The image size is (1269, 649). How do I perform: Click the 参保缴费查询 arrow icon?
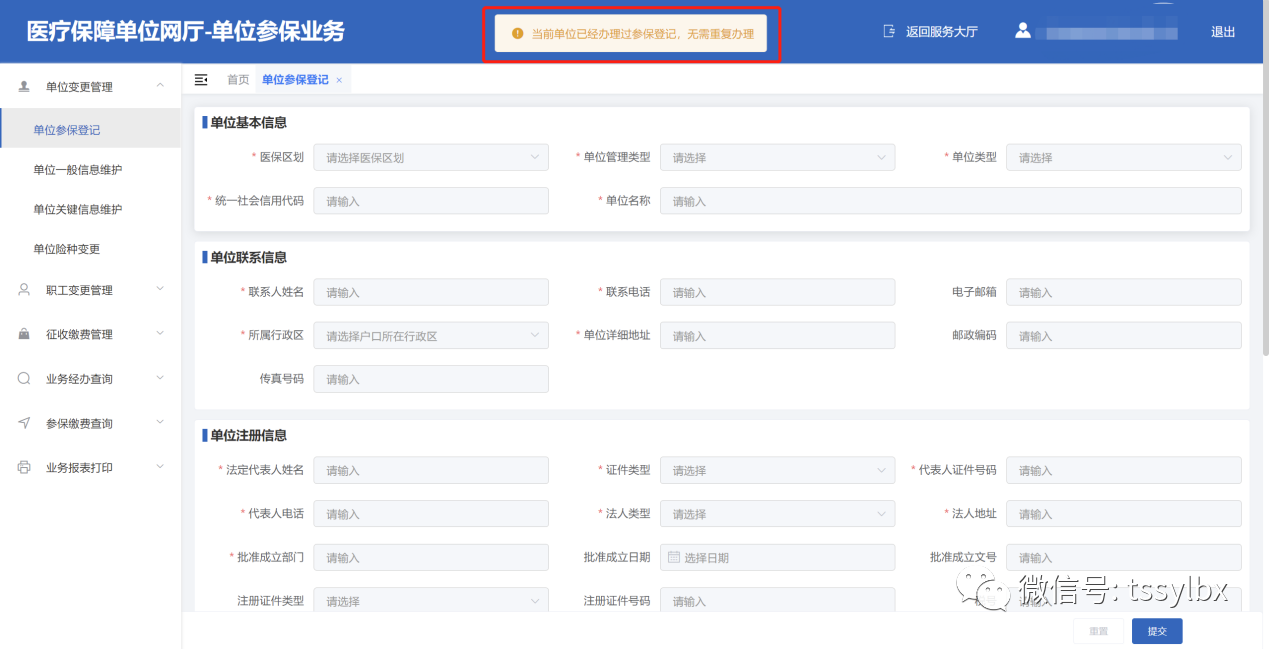(24, 423)
